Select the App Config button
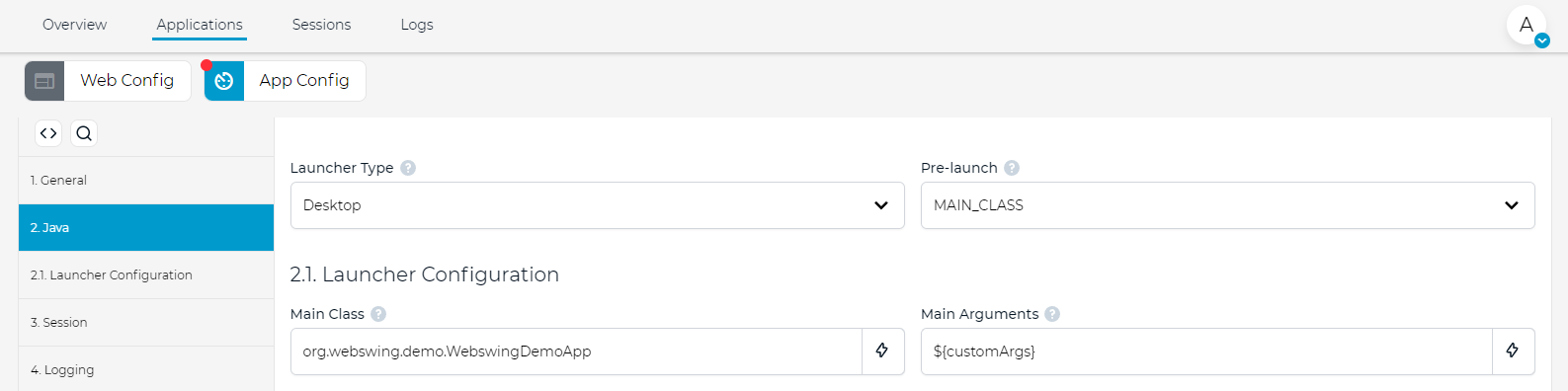This screenshot has width=1568, height=391. [285, 81]
